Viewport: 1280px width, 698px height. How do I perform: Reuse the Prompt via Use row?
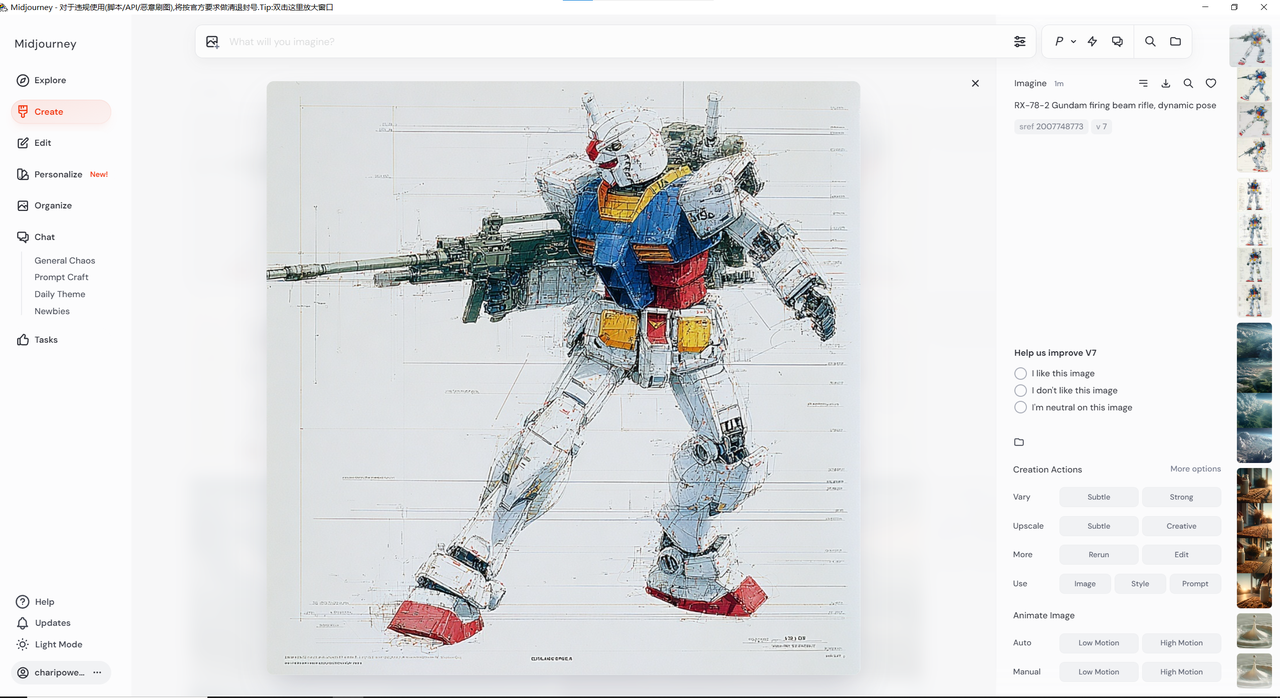coord(1195,584)
